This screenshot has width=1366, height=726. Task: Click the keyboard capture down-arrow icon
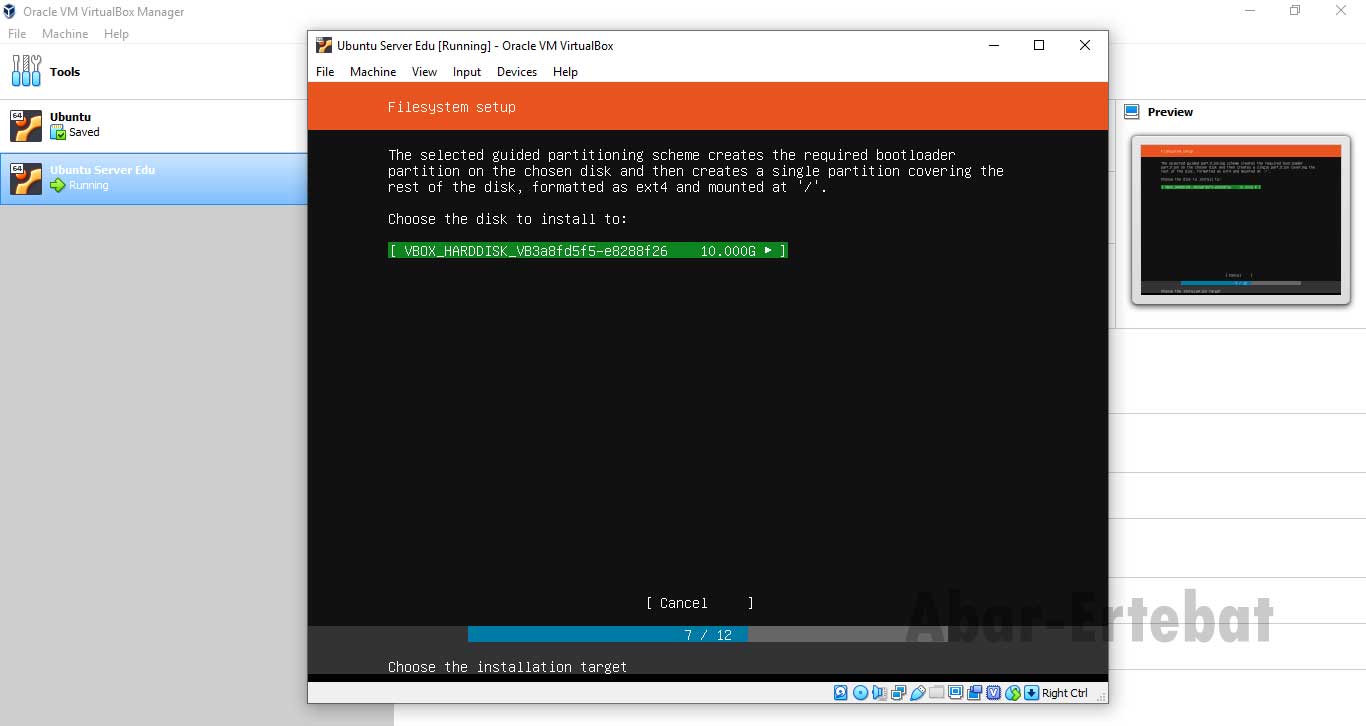[x=1031, y=692]
